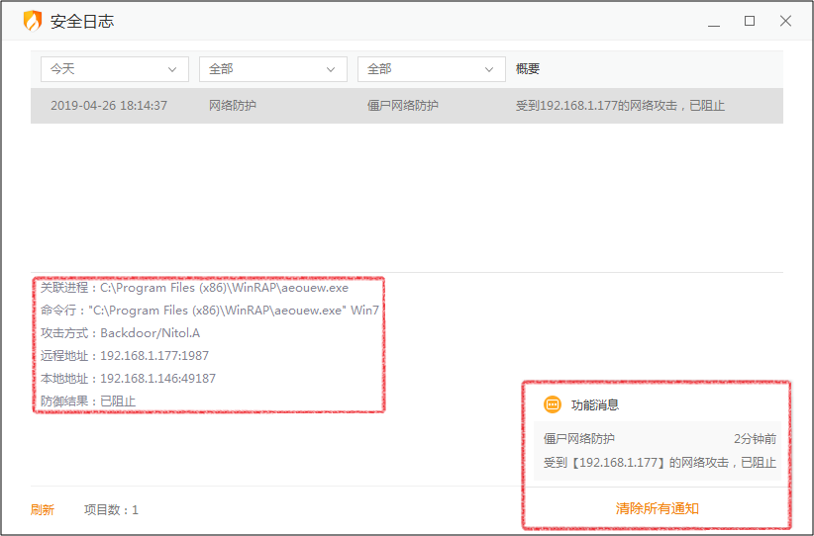
Task: Expand the second 全部 filter dropdown
Action: [431, 69]
